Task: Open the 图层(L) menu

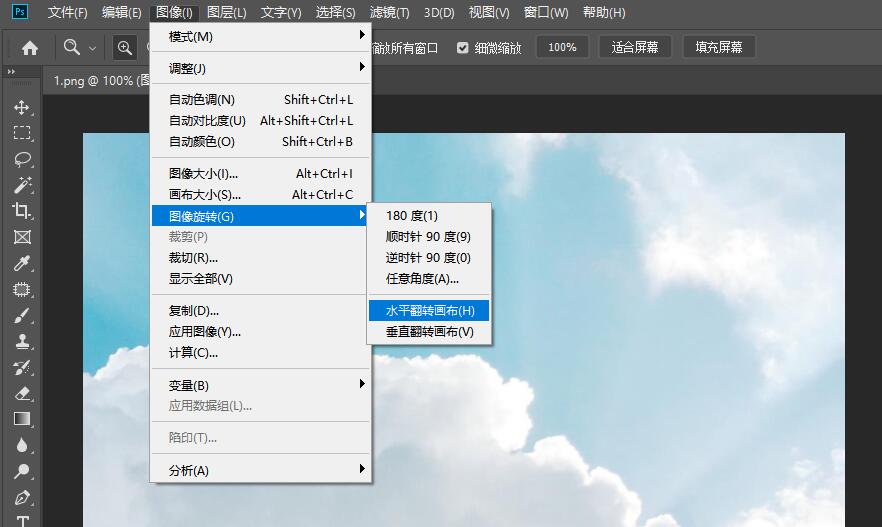Action: pos(227,12)
